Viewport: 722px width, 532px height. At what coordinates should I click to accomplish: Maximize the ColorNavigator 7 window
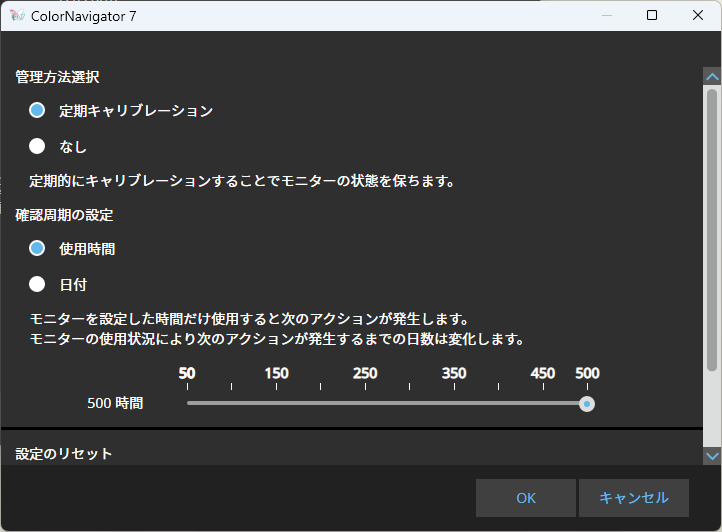pyautogui.click(x=652, y=16)
